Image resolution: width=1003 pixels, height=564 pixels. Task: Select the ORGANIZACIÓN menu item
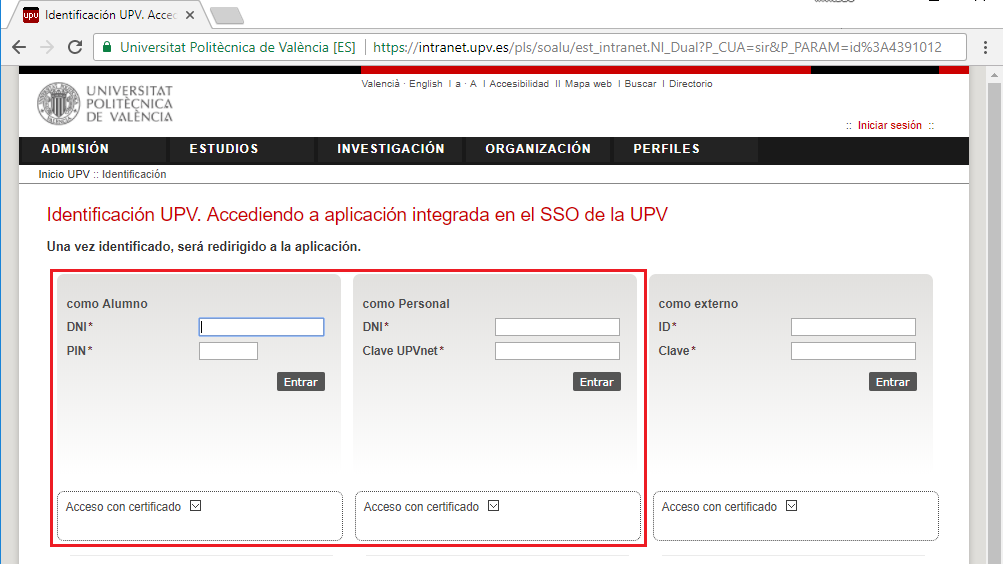[538, 149]
